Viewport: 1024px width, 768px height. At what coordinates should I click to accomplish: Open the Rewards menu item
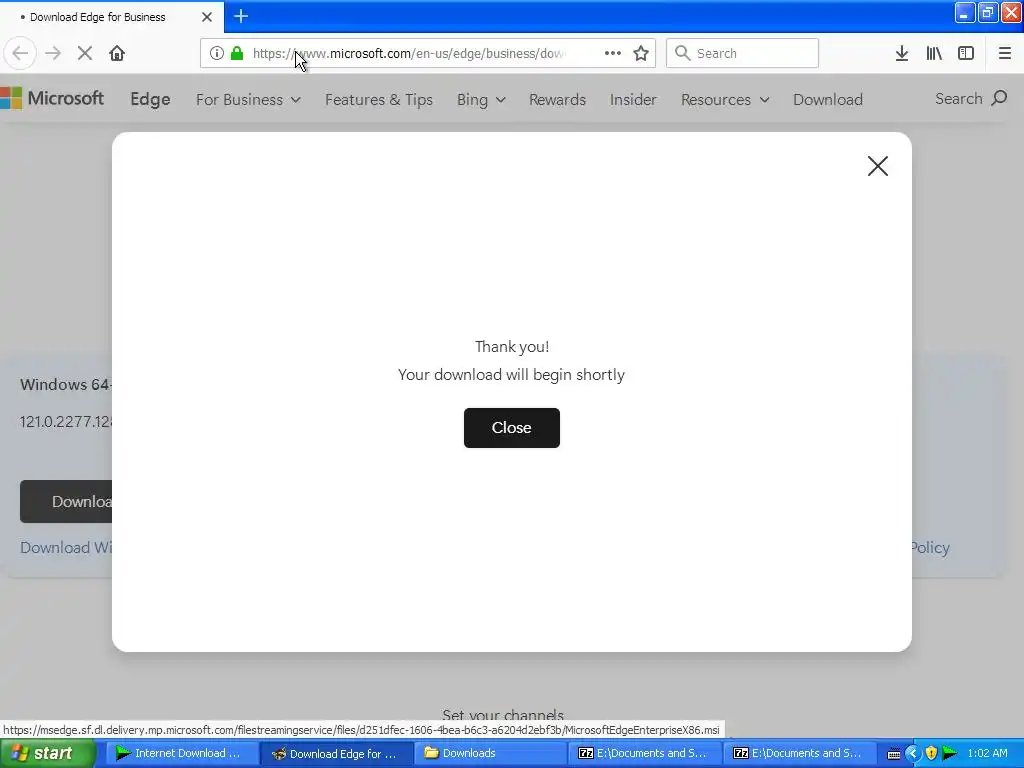click(557, 99)
